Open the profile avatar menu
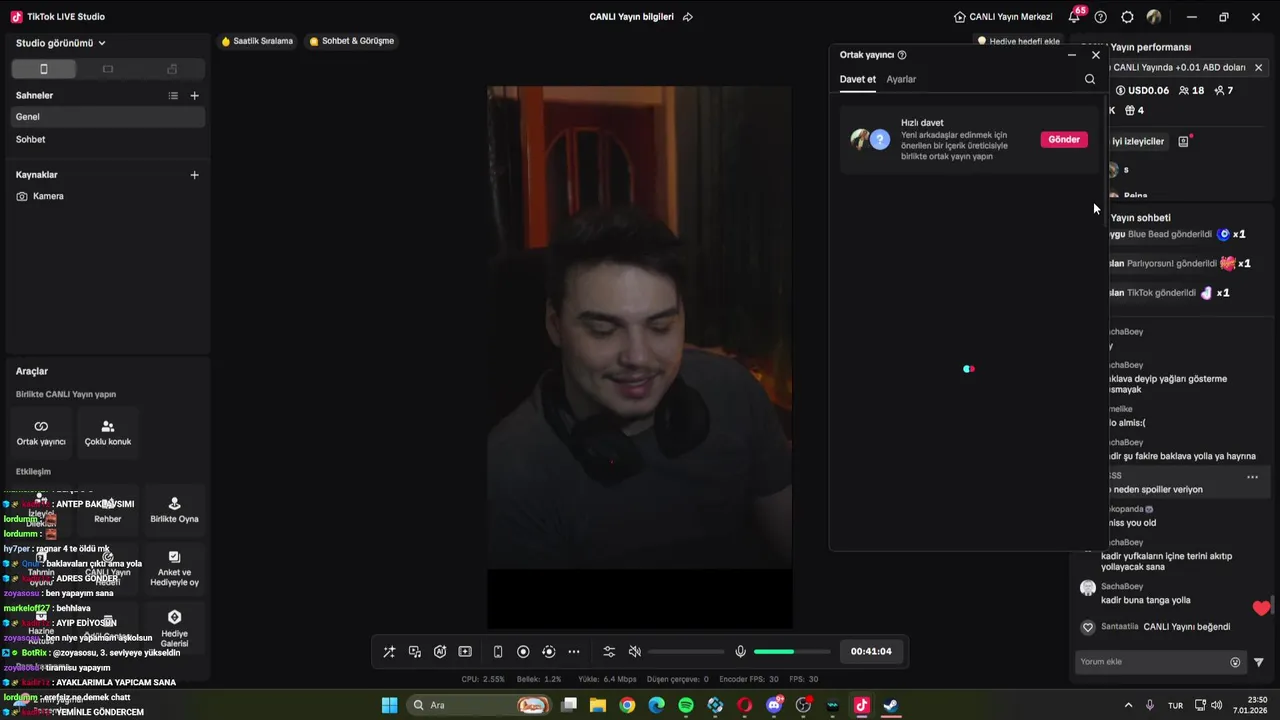Viewport: 1280px width, 720px height. point(1154,17)
